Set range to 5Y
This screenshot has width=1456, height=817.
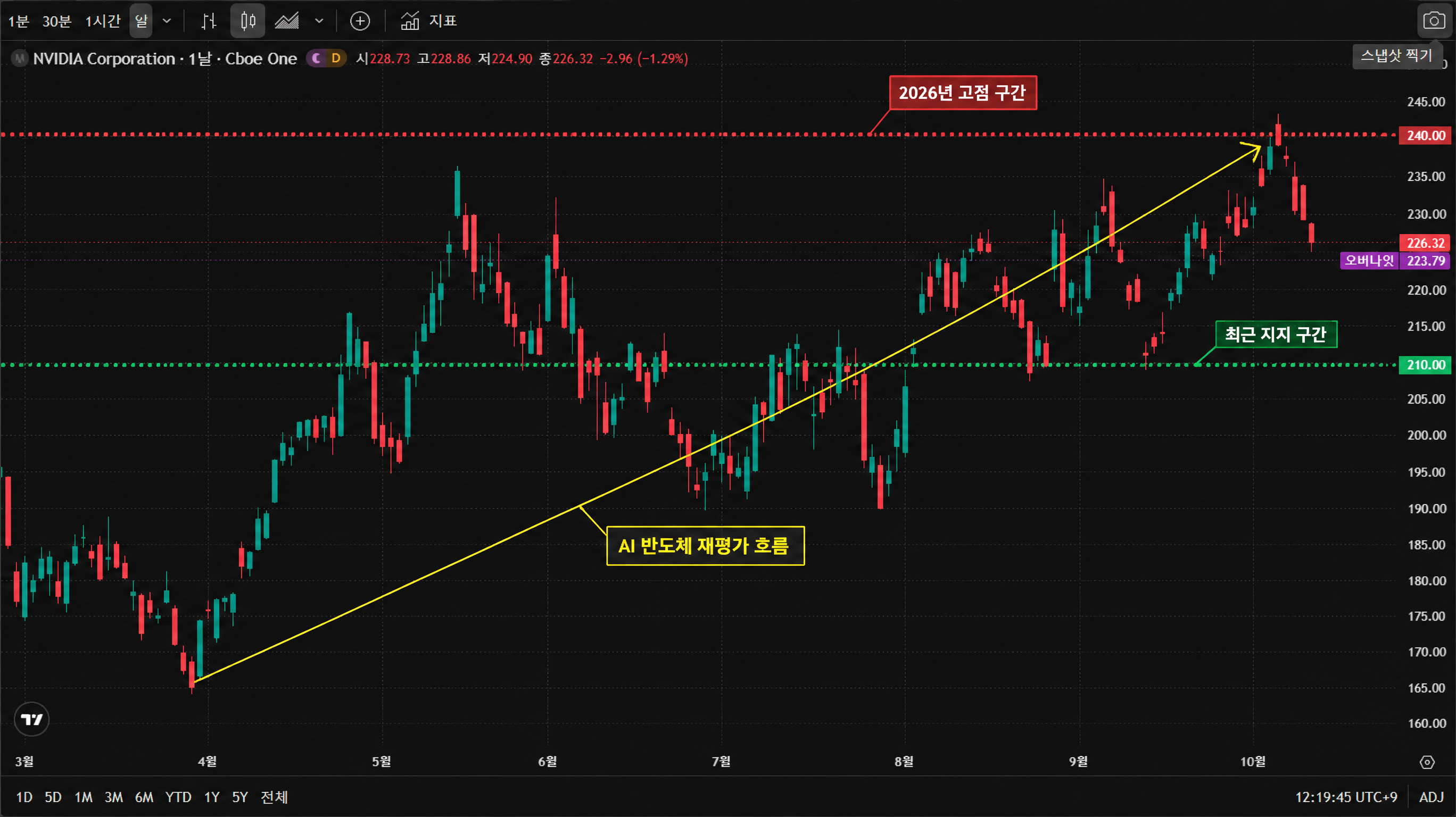click(x=240, y=797)
